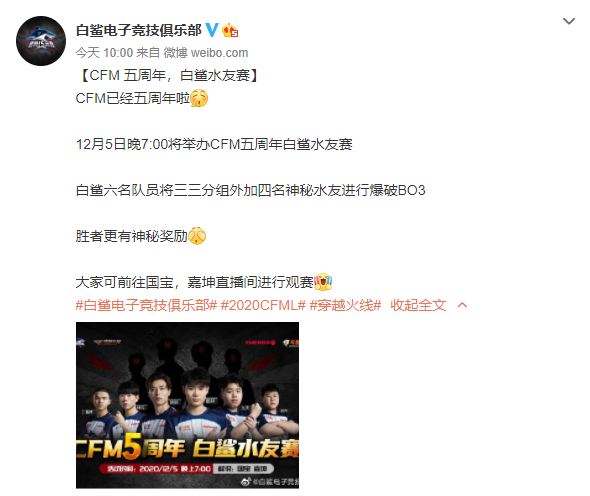Image resolution: width=590 pixels, height=496 pixels.
Task: Click the blue verified V badge
Action: click(x=212, y=30)
